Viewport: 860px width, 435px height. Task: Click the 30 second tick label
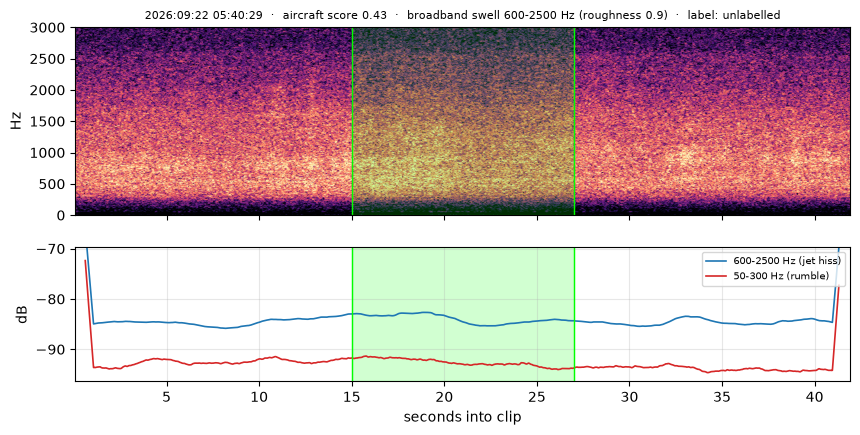(630, 396)
